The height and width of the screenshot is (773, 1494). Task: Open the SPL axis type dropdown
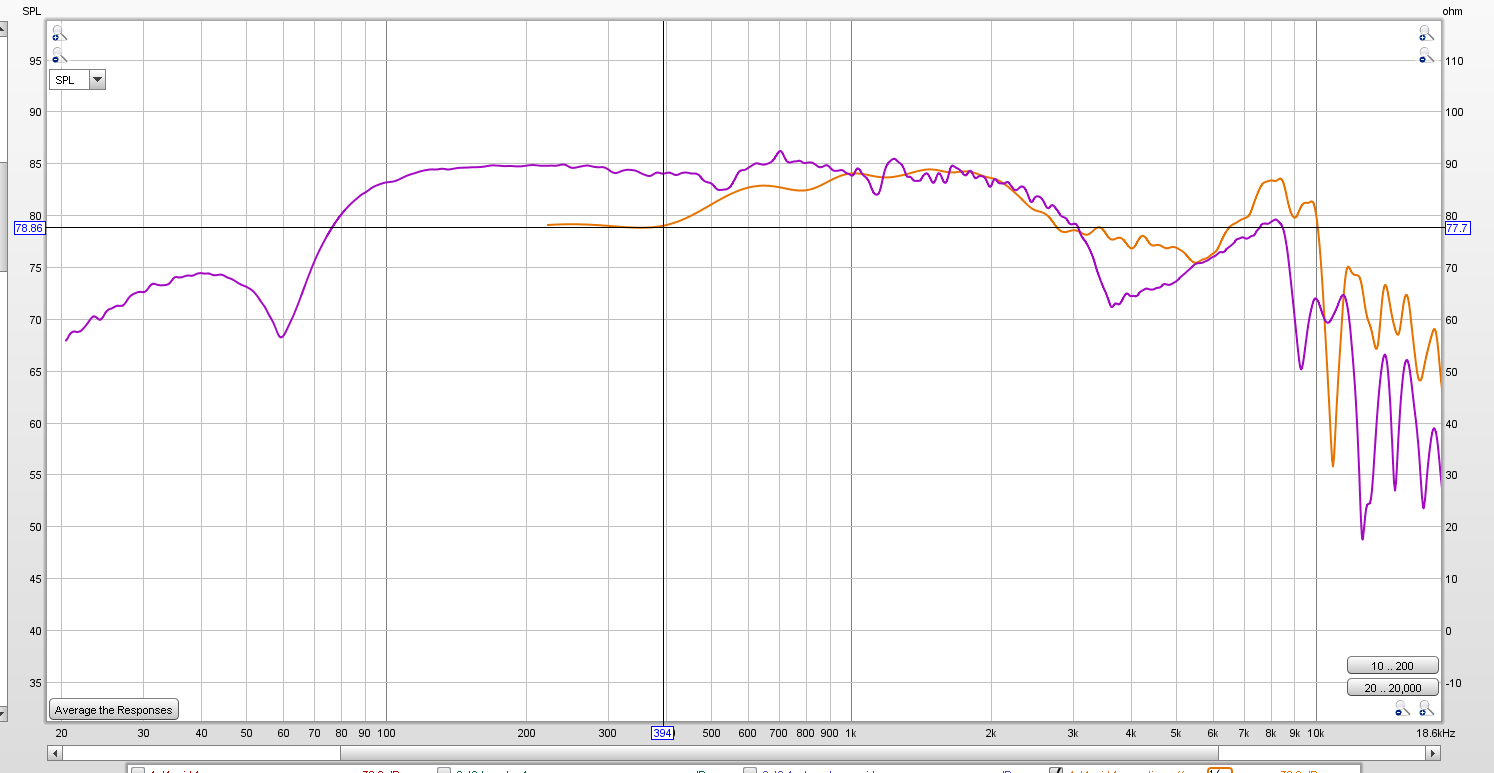(x=77, y=80)
